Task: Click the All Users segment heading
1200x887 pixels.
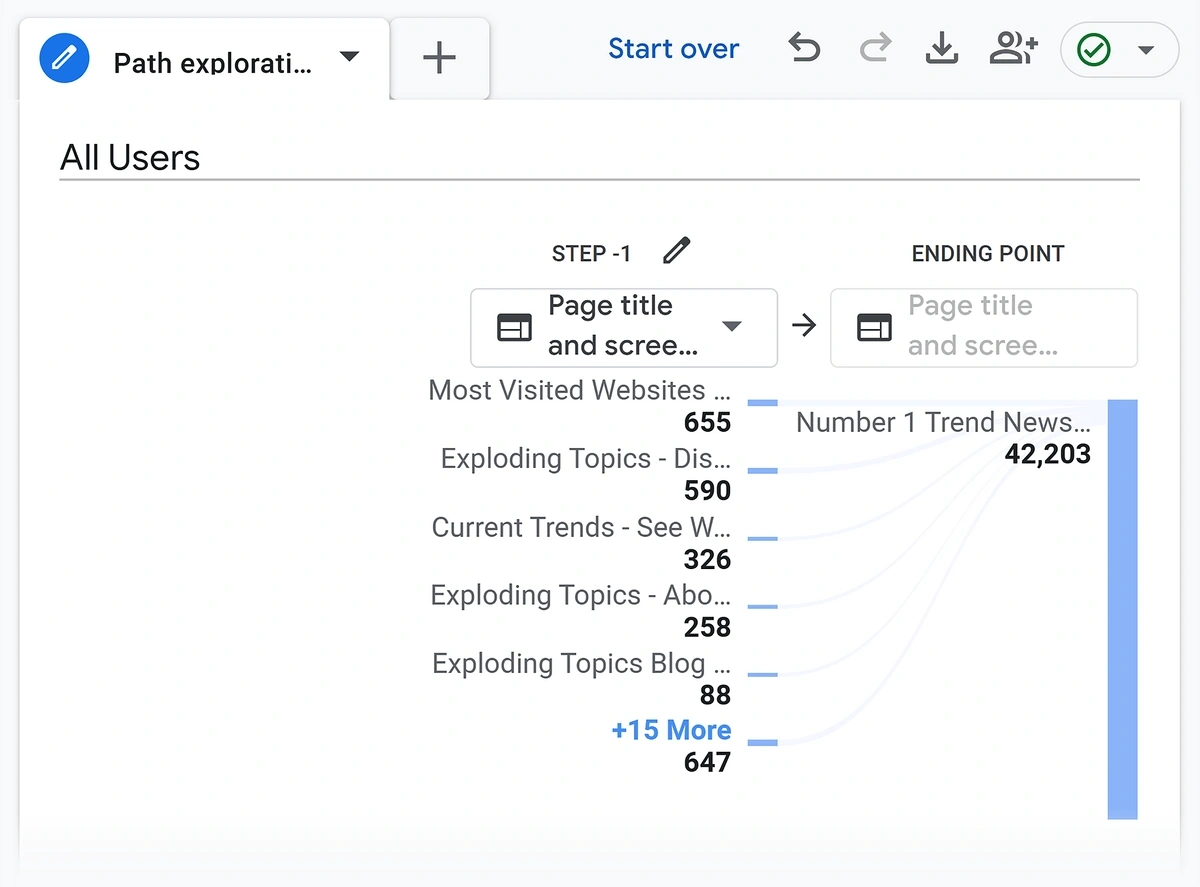Action: [130, 157]
